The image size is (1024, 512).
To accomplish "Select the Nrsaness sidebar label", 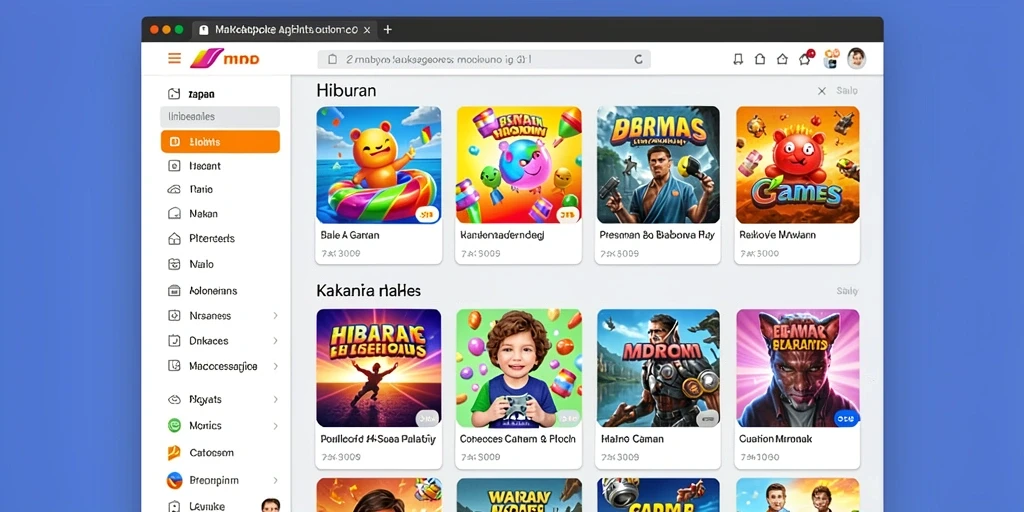I will (x=210, y=315).
